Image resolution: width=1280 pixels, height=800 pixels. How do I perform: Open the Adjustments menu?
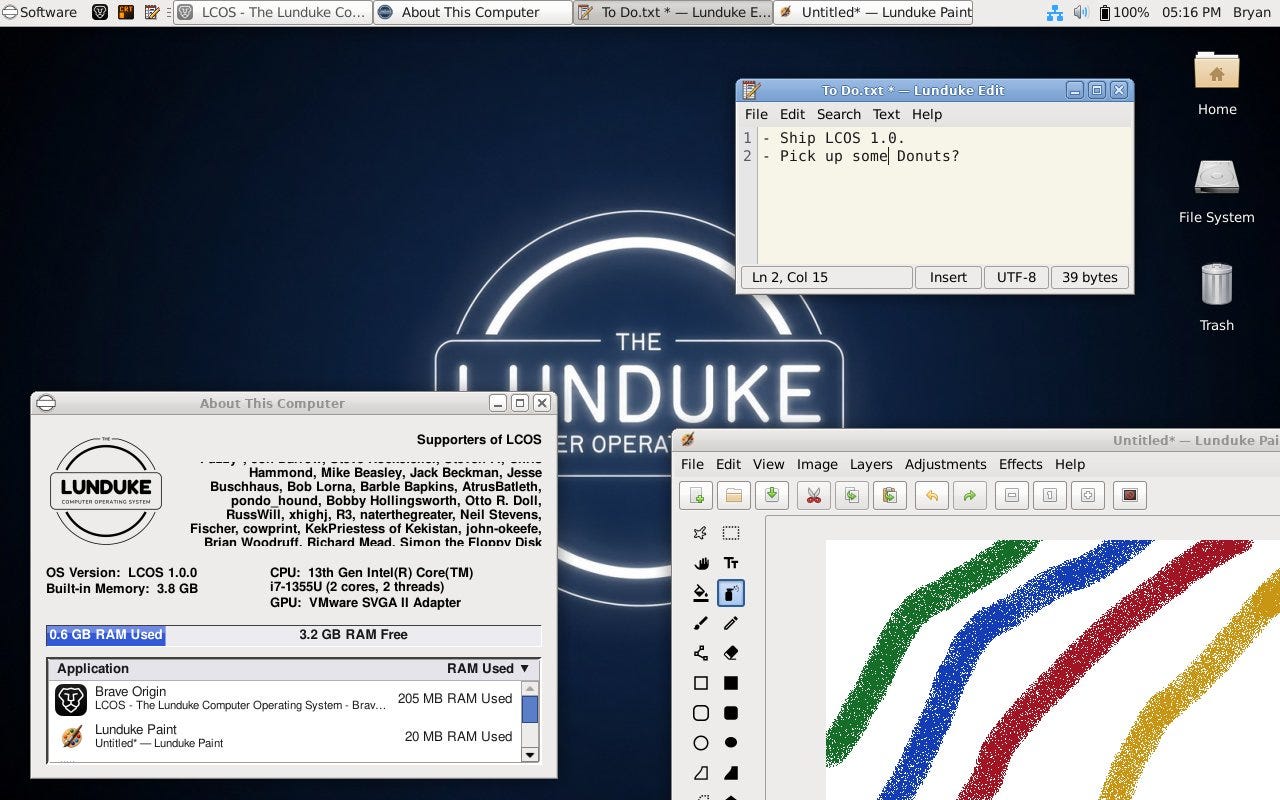946,464
